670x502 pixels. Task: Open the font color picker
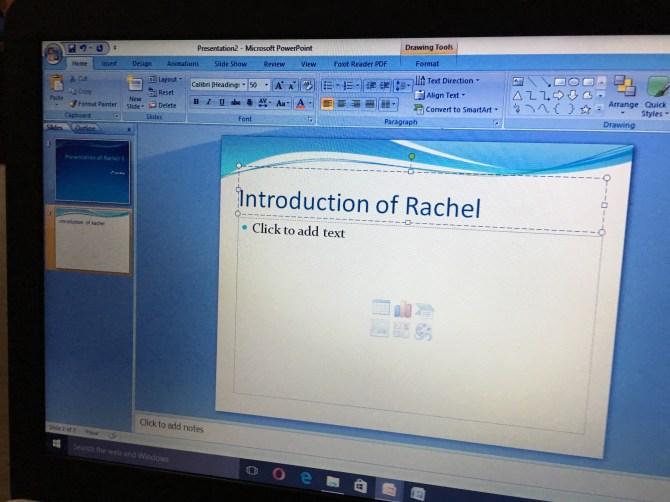(301, 103)
